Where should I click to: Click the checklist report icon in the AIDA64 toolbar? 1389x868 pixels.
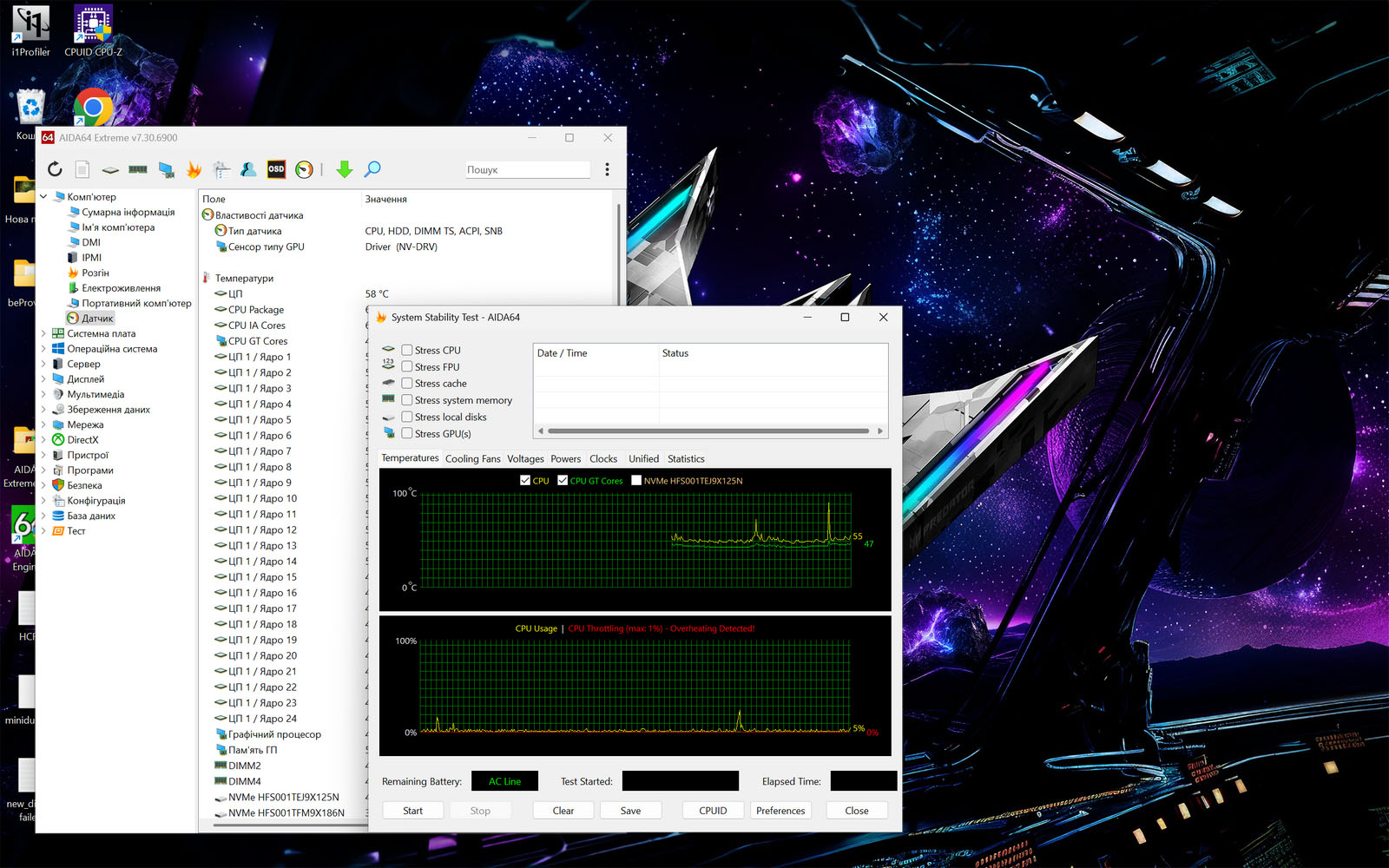(x=221, y=169)
